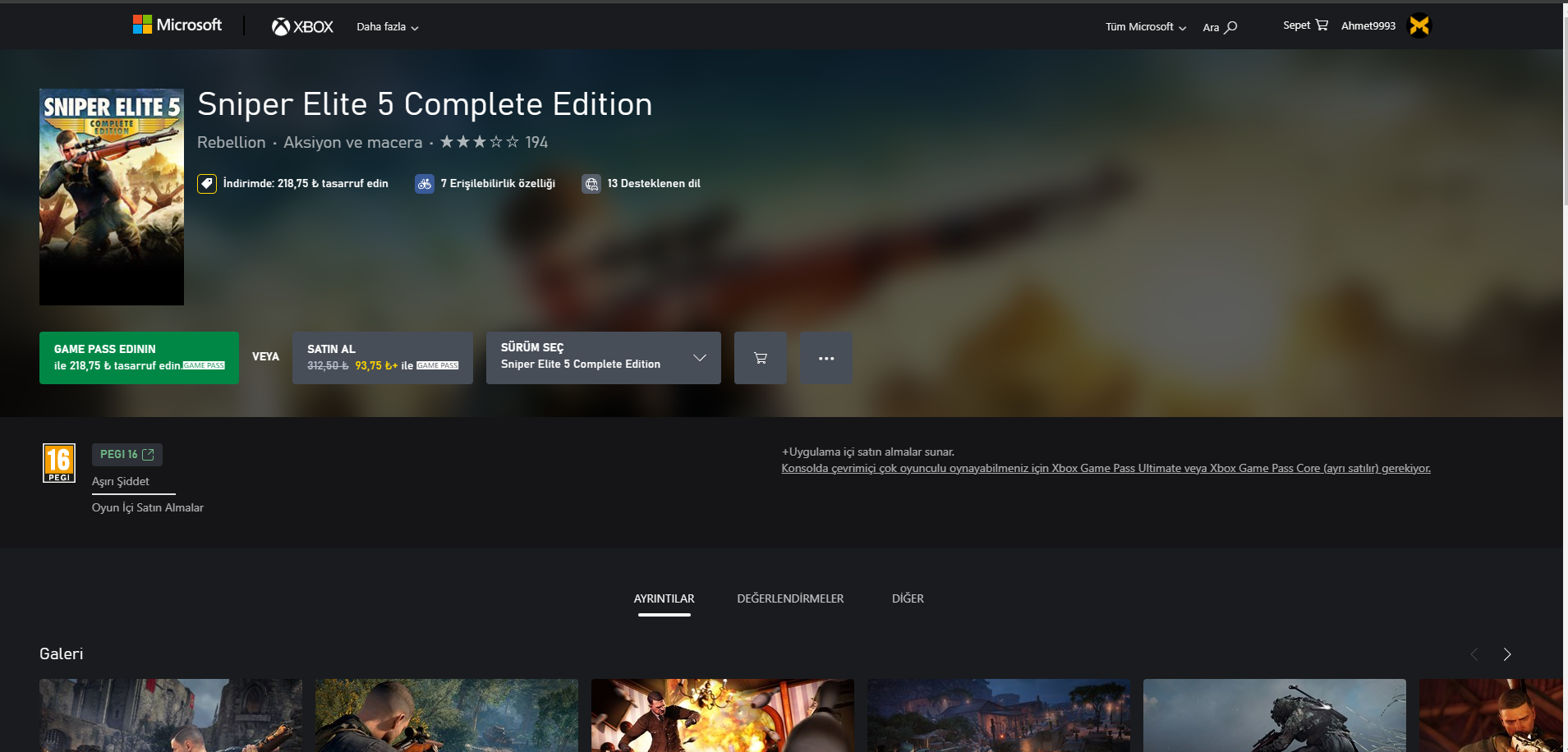Click the Microsoft logo

(x=177, y=25)
